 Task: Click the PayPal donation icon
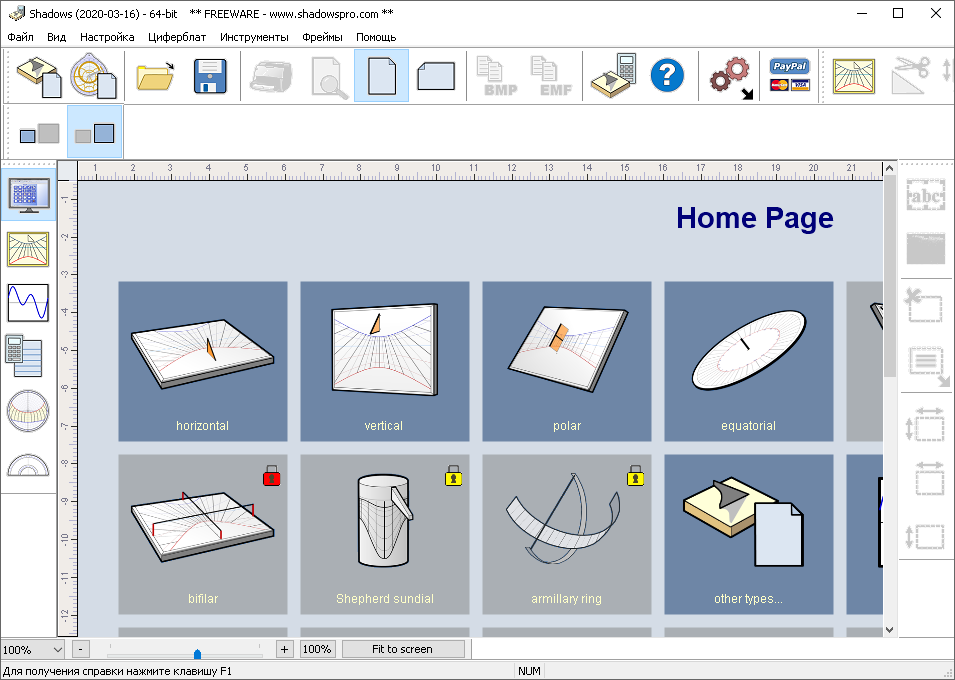pyautogui.click(x=789, y=76)
